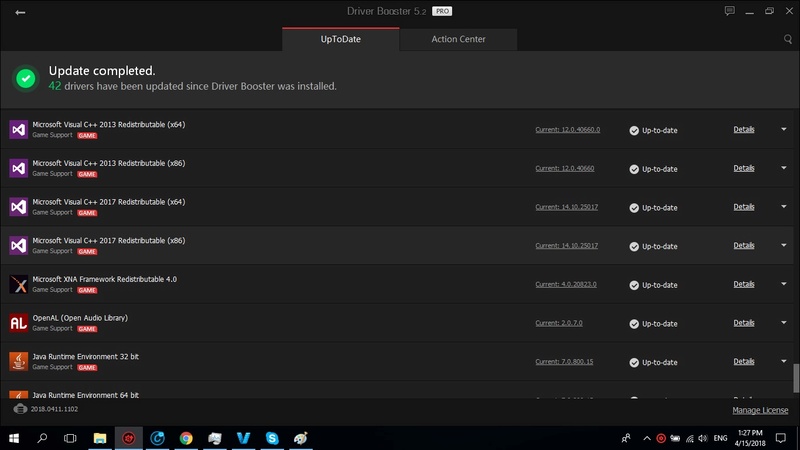The width and height of the screenshot is (800, 450).
Task: Click the Visual C++ 2013 (x86) icon
Action: coord(18,168)
